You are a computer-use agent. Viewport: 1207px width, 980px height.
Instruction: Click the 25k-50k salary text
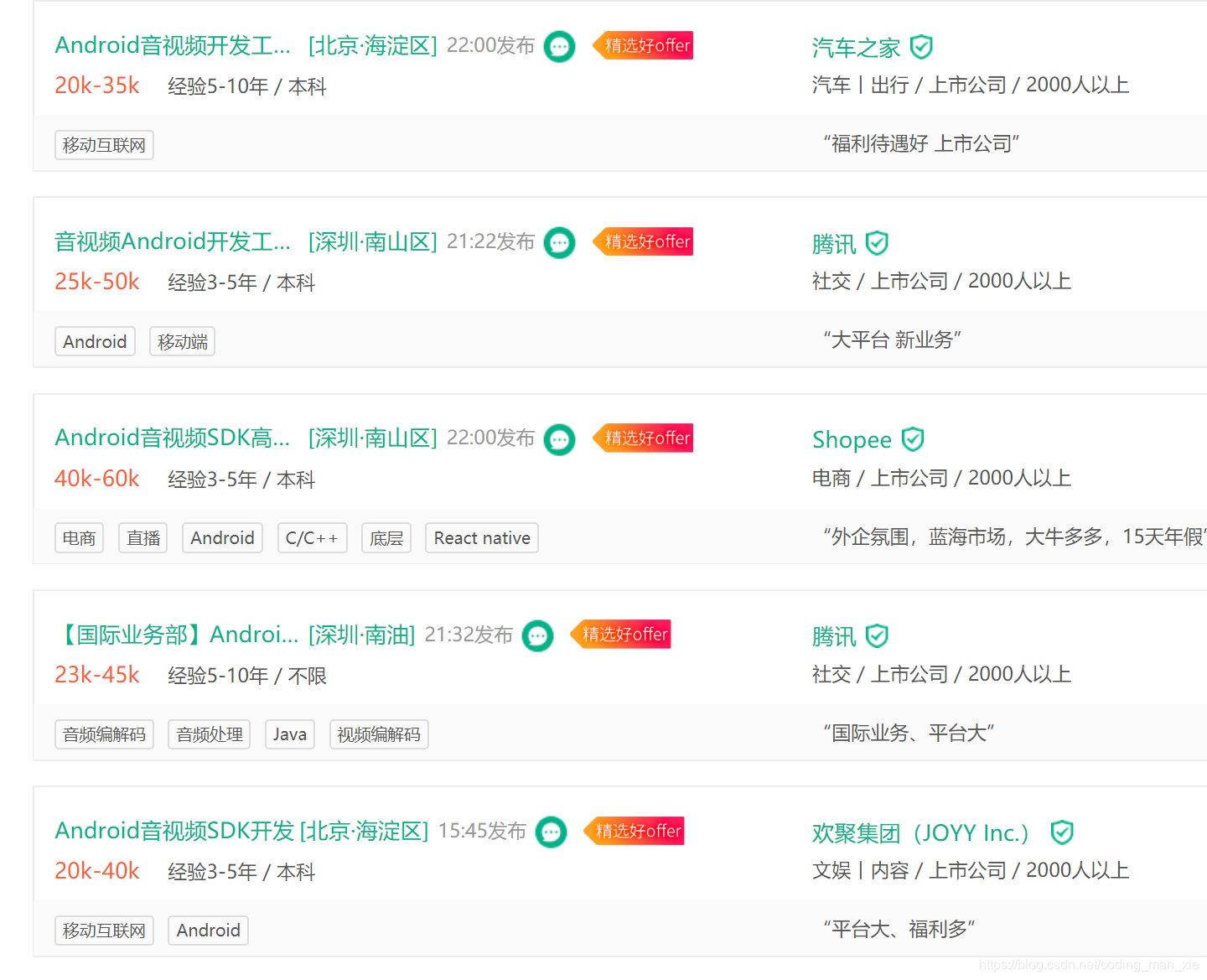click(97, 282)
